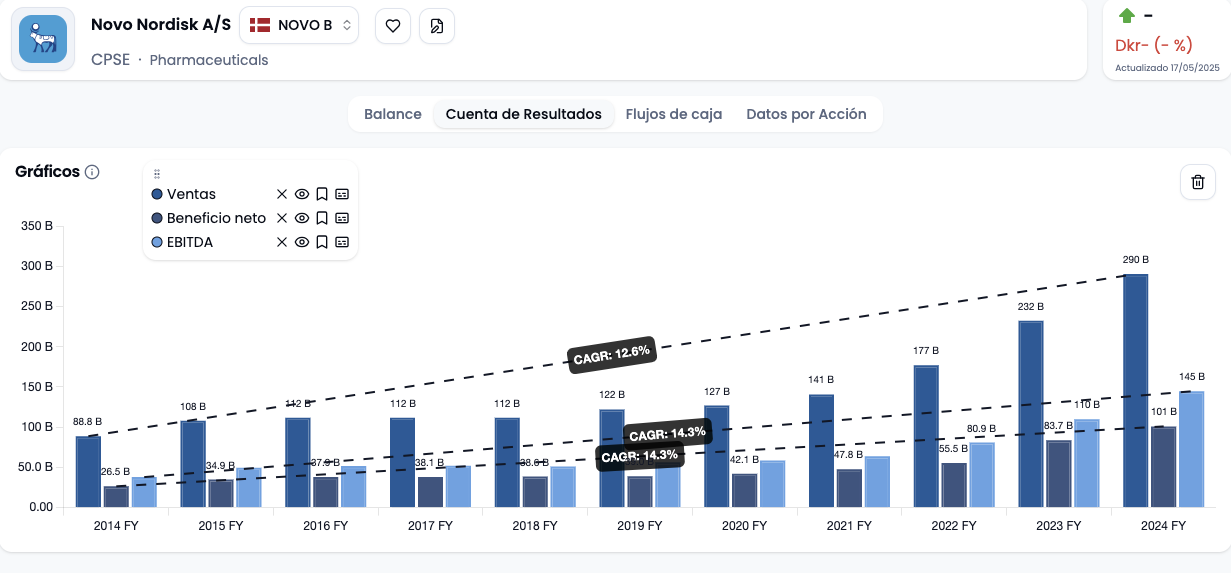The height and width of the screenshot is (573, 1231).
Task: Select the Cuenta de Resultados tab
Action: (x=524, y=114)
